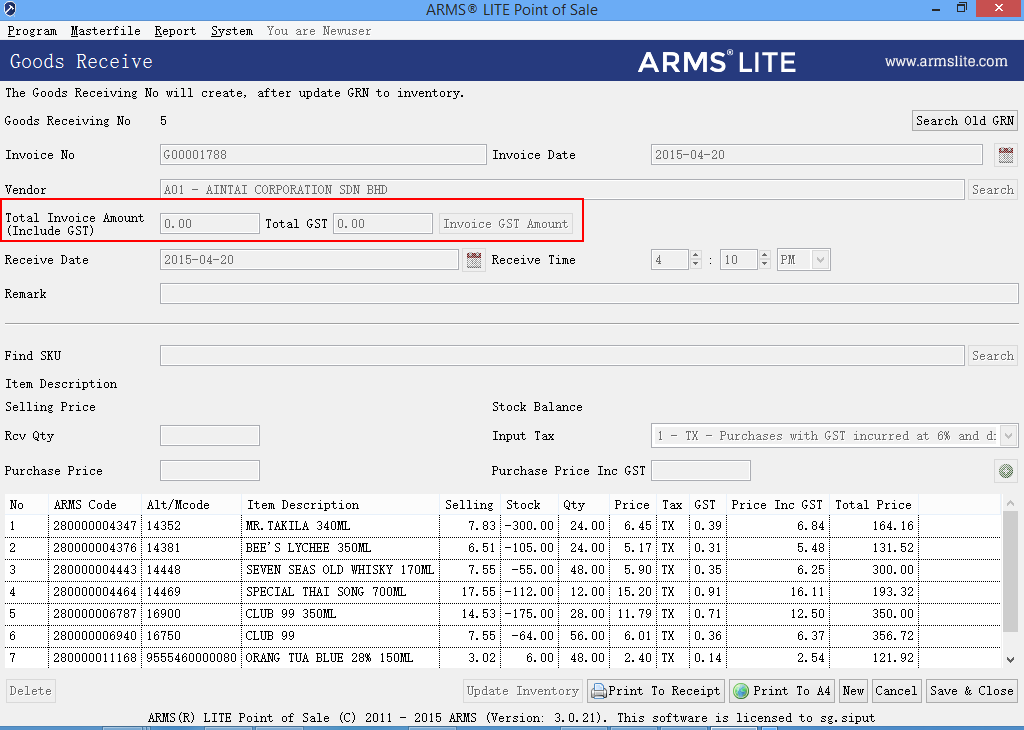
Task: Decrease the receive hour stepper
Action: pyautogui.click(x=696, y=264)
